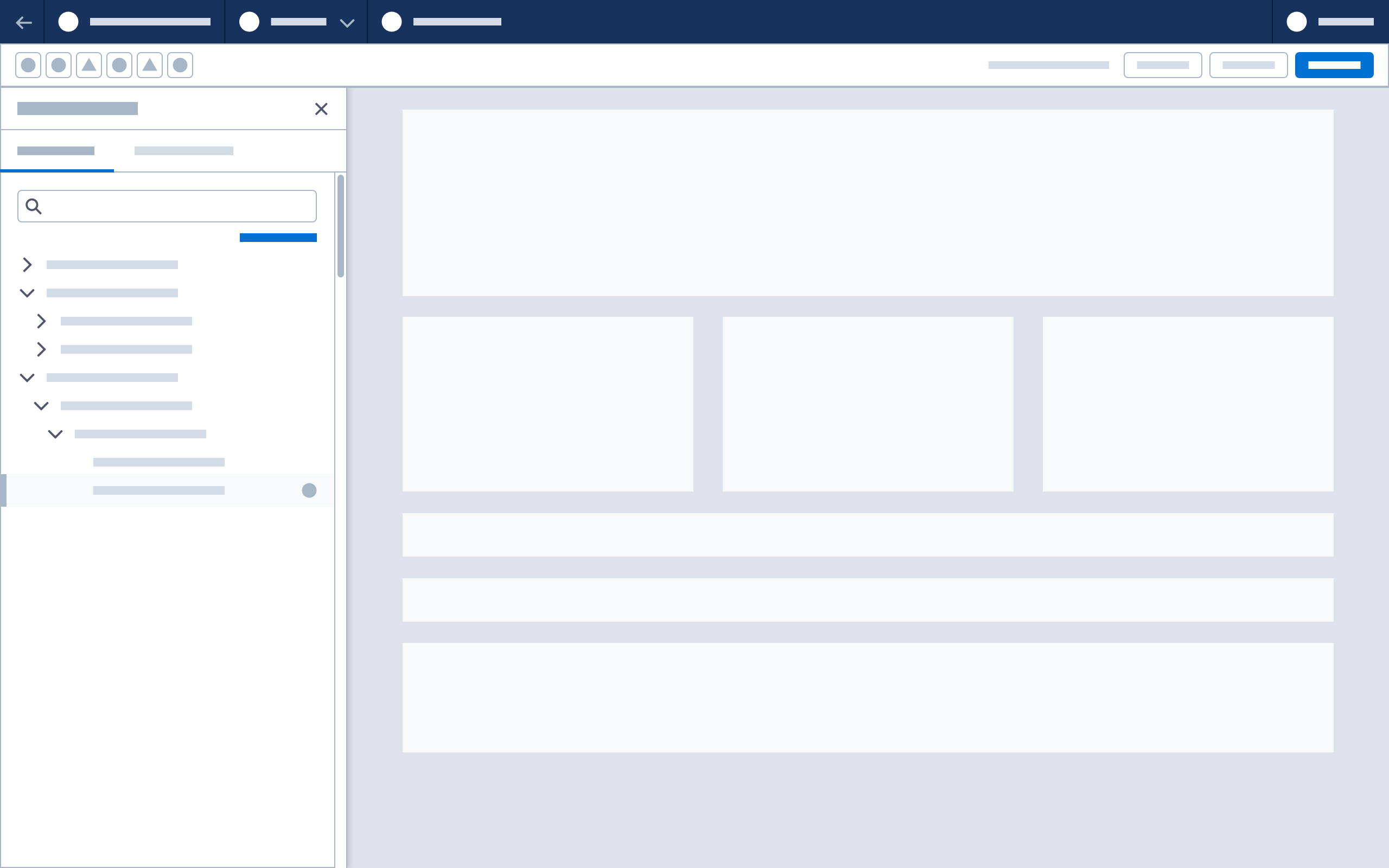
Task: Select the active first tab of the side panel
Action: click(x=56, y=150)
